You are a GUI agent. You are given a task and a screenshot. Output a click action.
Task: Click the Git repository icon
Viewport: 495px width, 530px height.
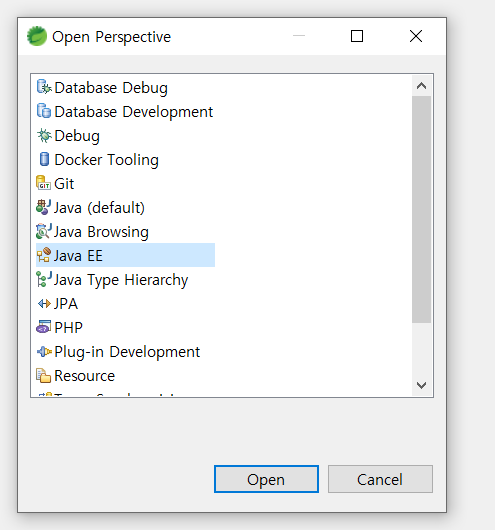[44, 183]
